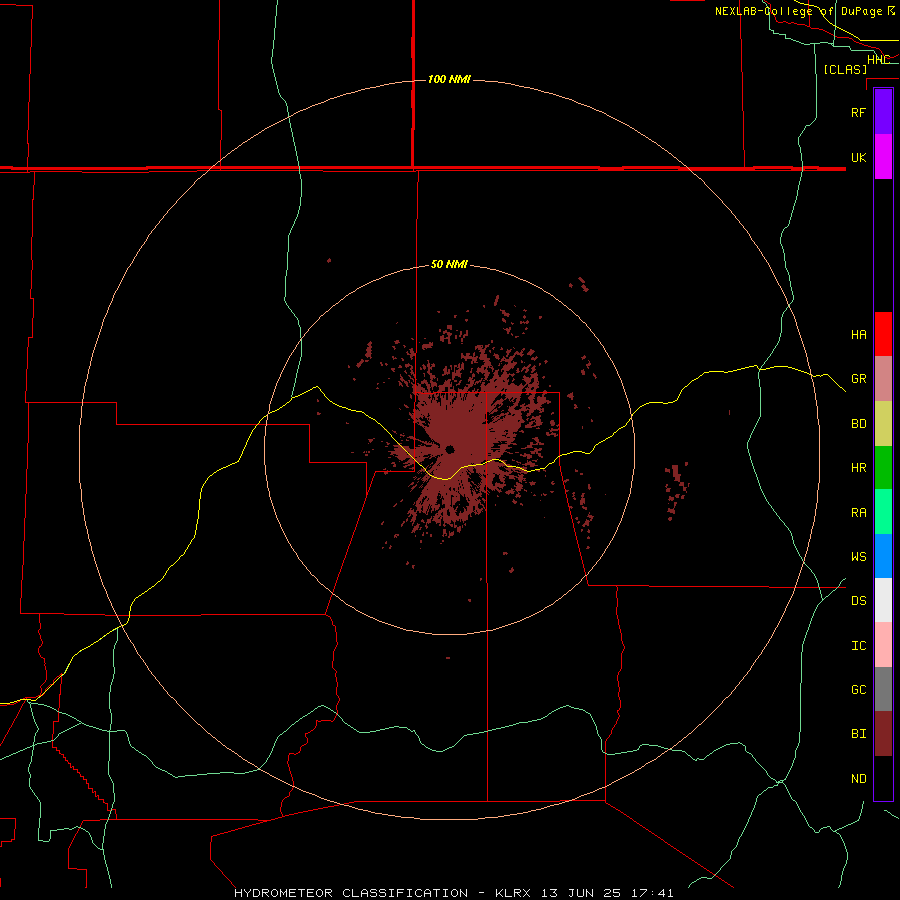The width and height of the screenshot is (900, 900).
Task: Click the biological echo cluster east of 50 NMI ring
Action: pos(677,491)
